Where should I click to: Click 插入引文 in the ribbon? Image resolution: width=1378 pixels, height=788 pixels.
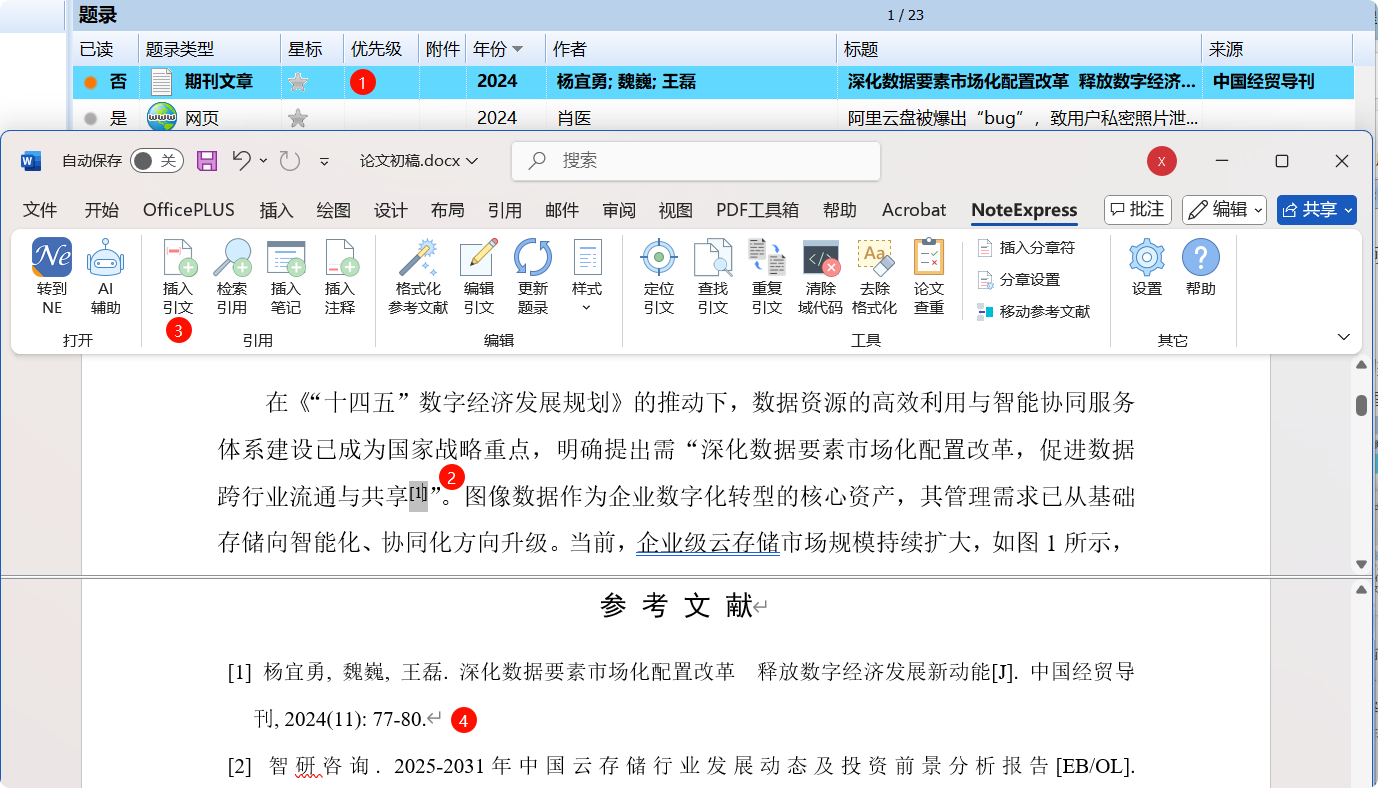tap(178, 277)
